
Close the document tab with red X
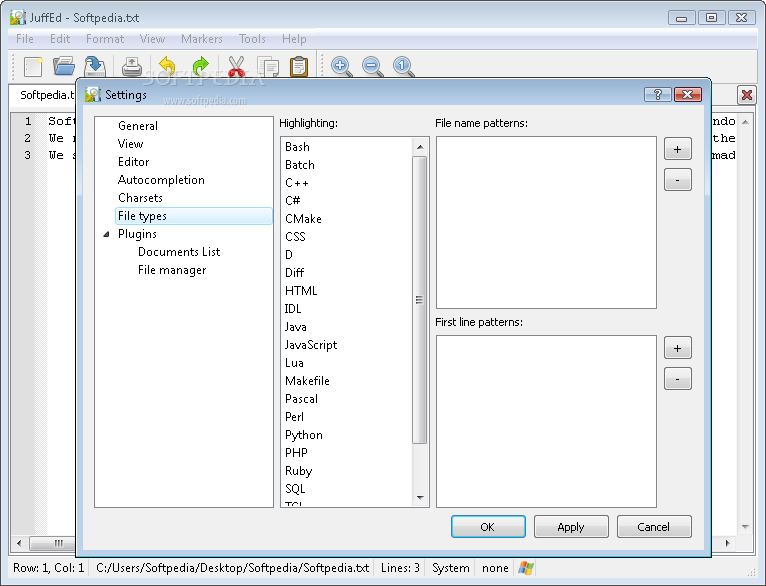(x=746, y=95)
